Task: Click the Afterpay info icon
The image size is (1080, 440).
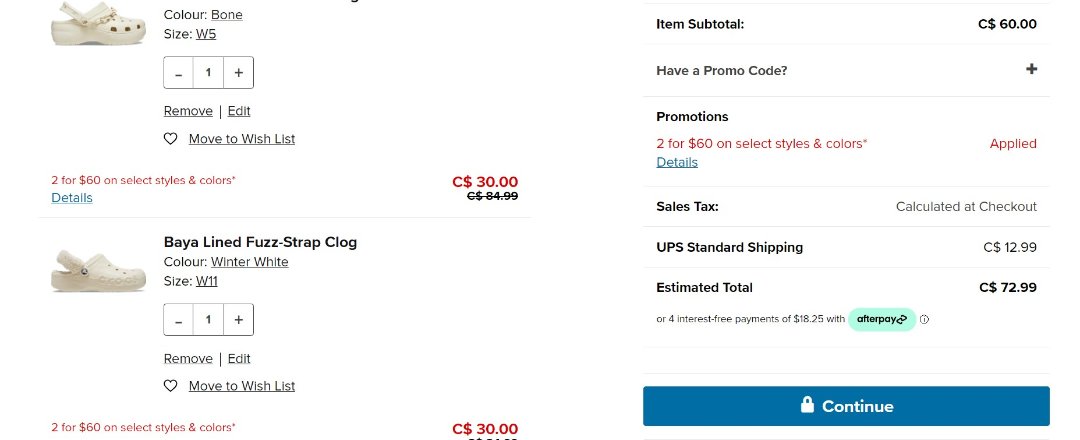Action: tap(924, 320)
